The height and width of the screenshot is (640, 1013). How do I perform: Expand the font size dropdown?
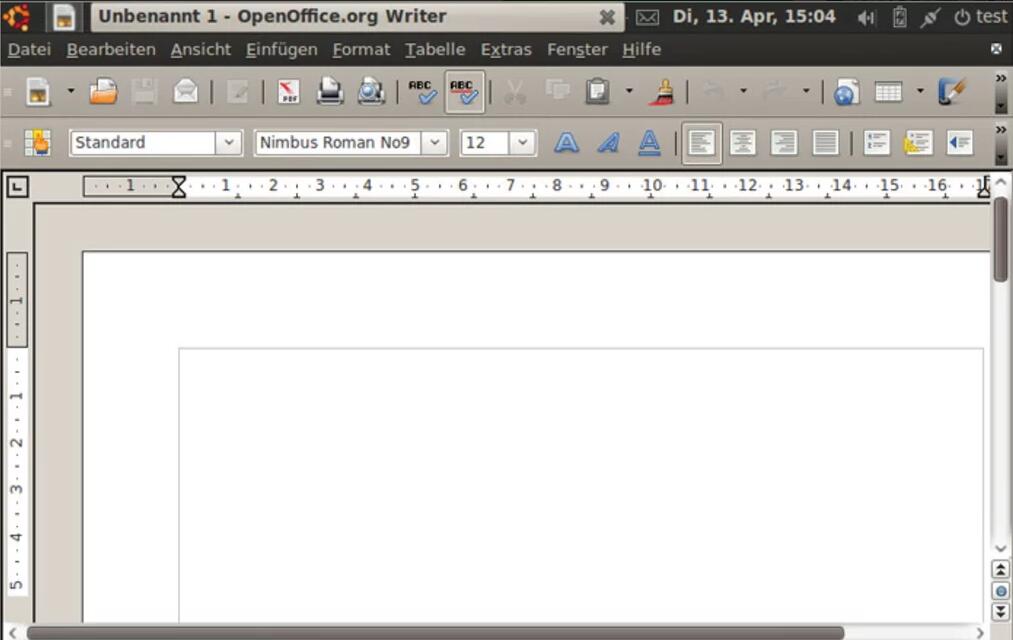[523, 143]
